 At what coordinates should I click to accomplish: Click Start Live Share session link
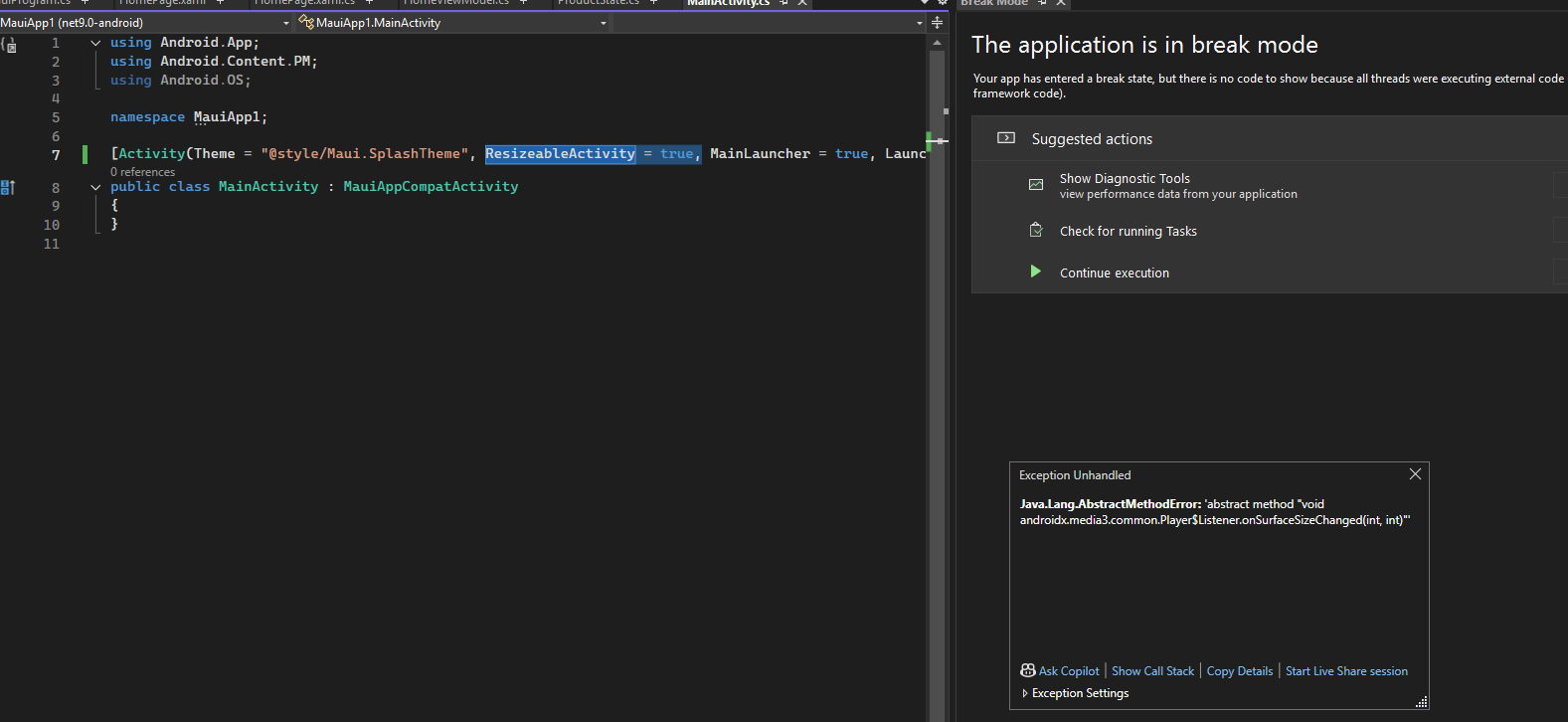coord(1346,671)
